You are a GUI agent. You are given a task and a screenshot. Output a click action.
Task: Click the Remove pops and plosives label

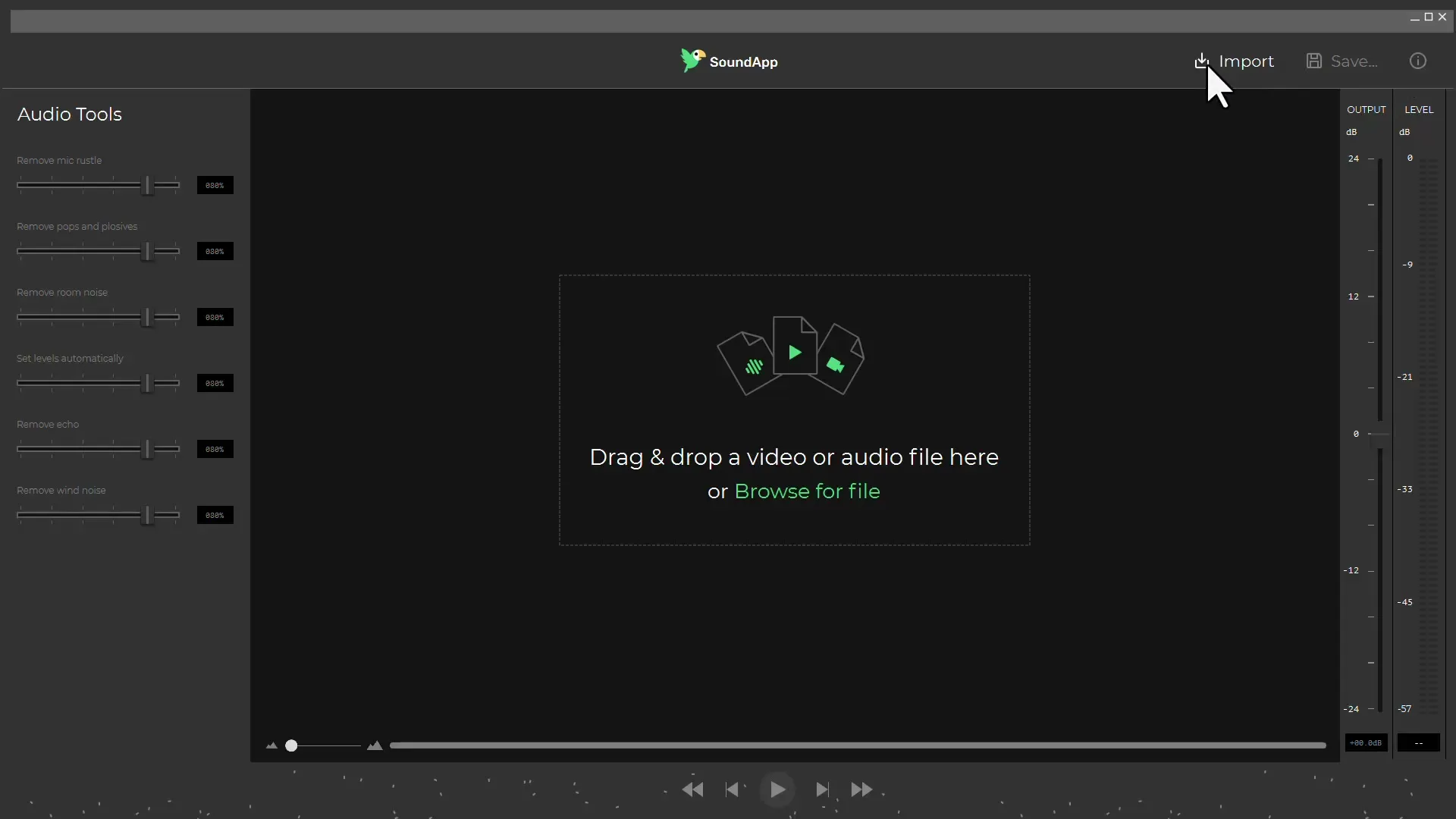pyautogui.click(x=77, y=227)
